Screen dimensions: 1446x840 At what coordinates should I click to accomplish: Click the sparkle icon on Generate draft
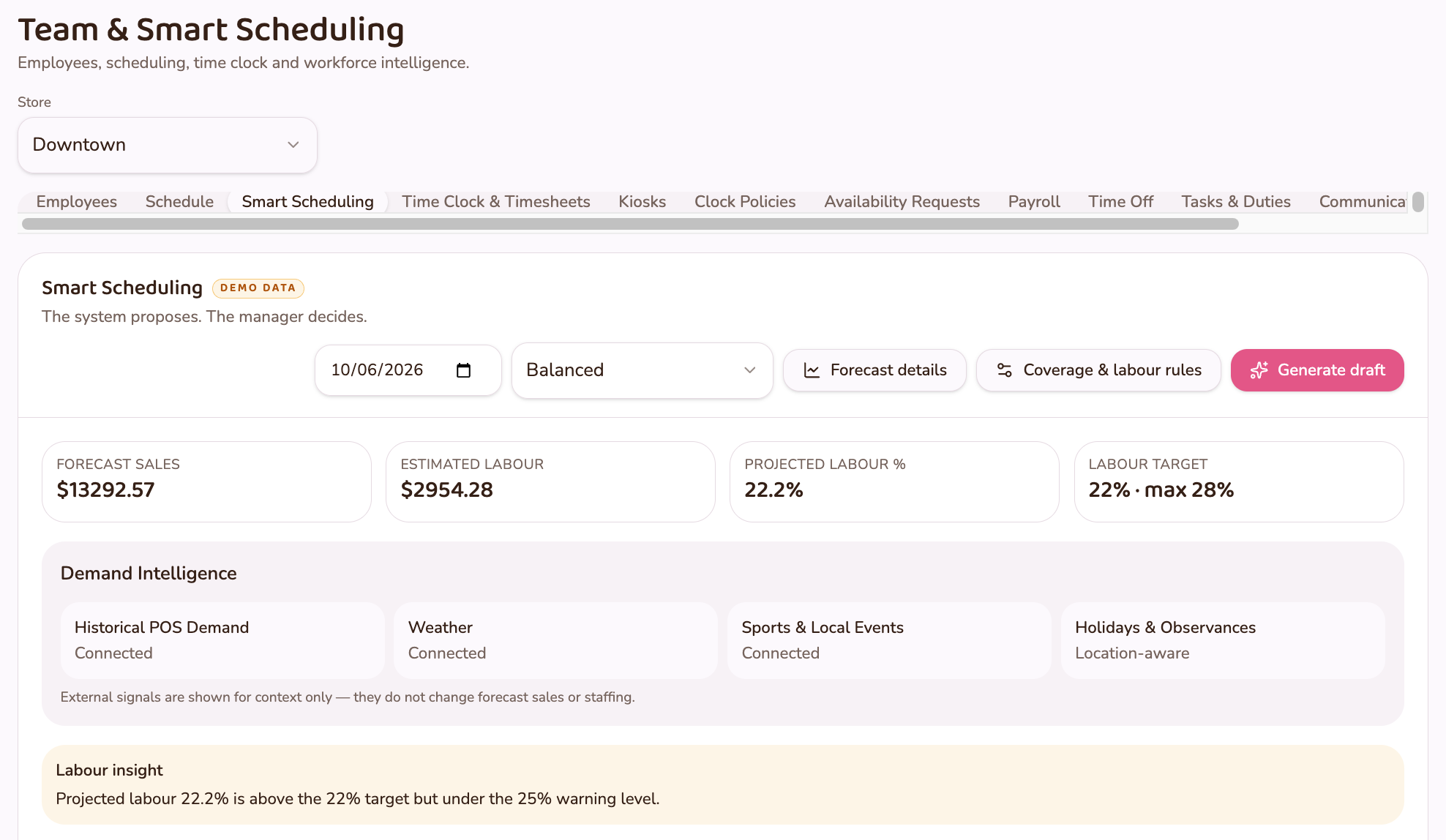[1259, 370]
